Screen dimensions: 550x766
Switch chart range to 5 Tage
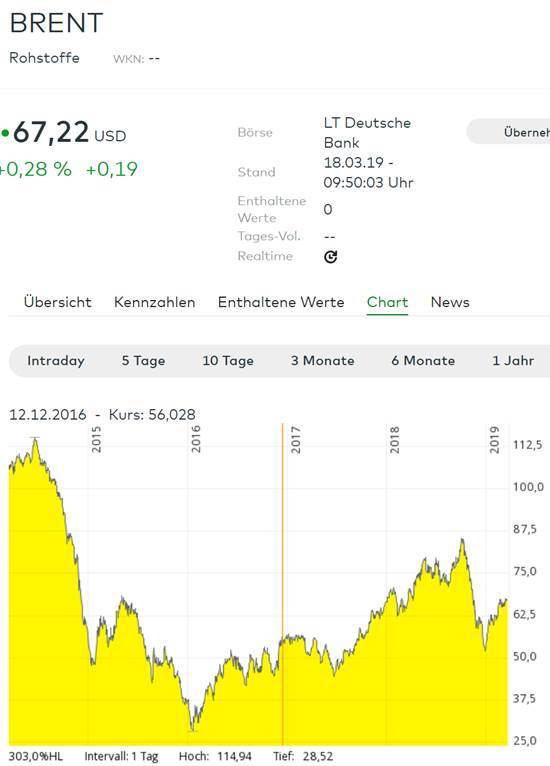[143, 361]
